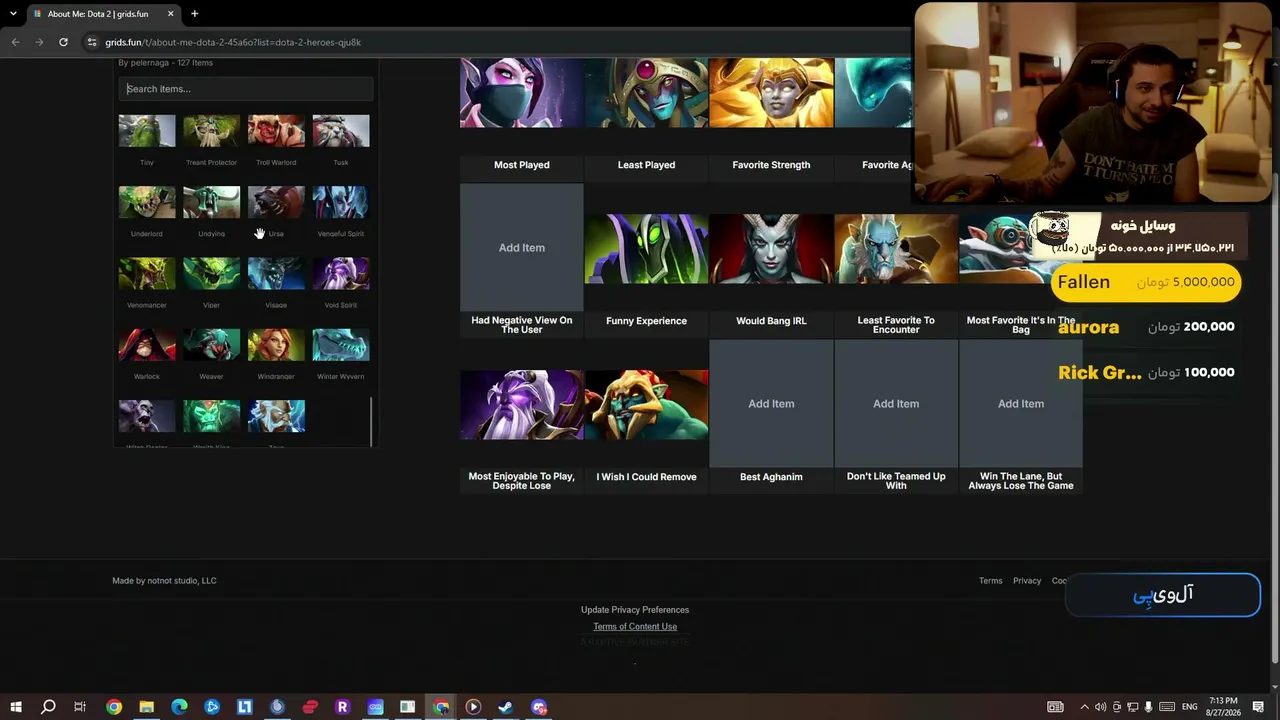Launch Google Chrome from taskbar
Image resolution: width=1280 pixels, height=720 pixels.
(114, 707)
